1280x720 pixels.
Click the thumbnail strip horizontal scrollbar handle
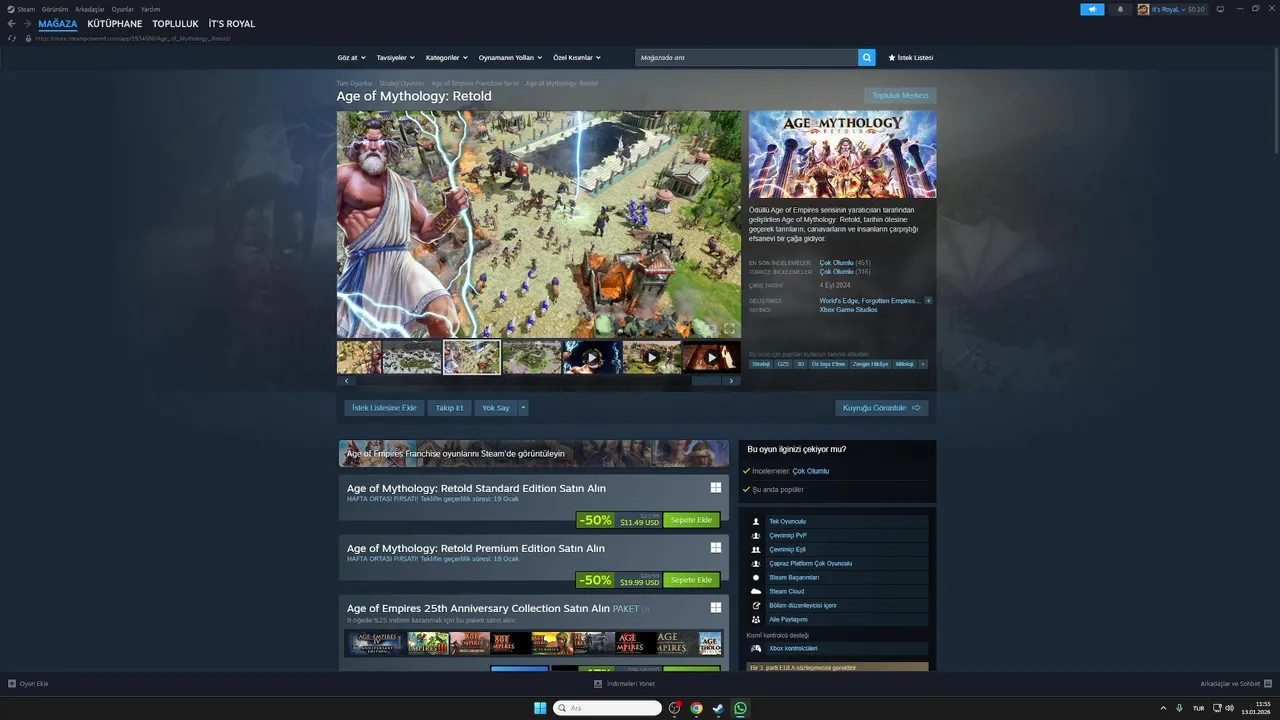click(706, 381)
